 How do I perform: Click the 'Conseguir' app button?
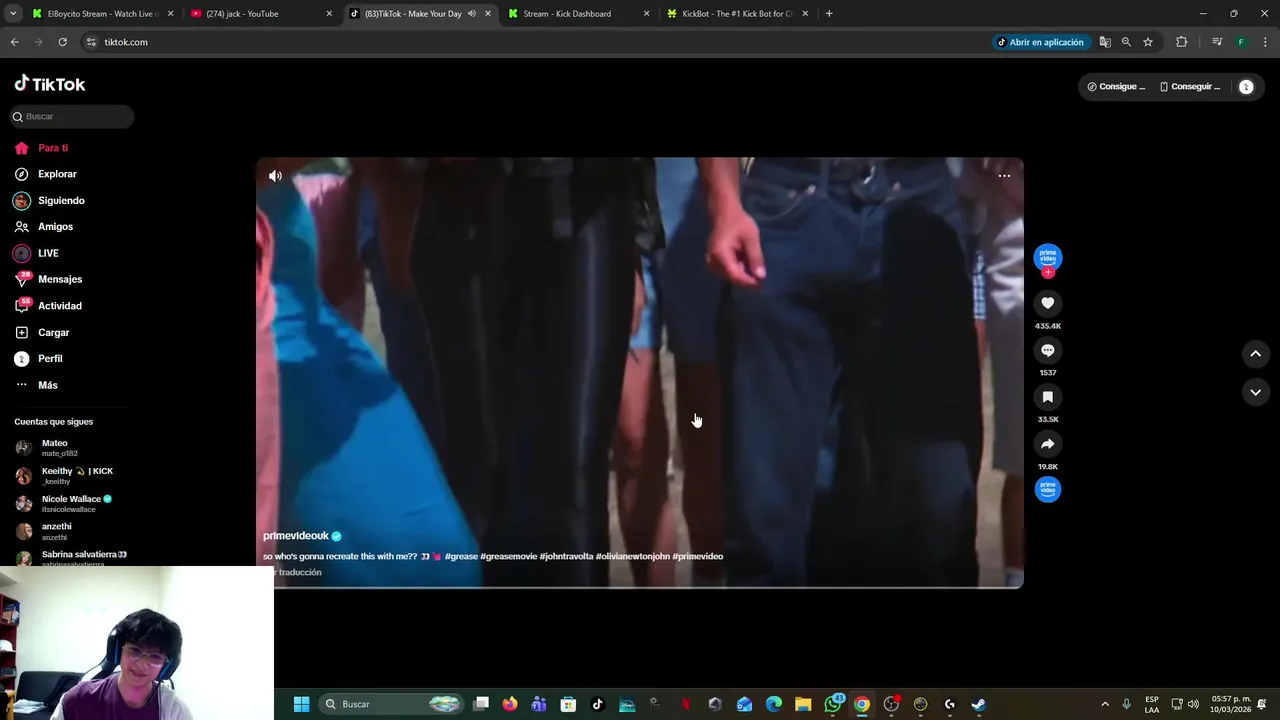1190,87
